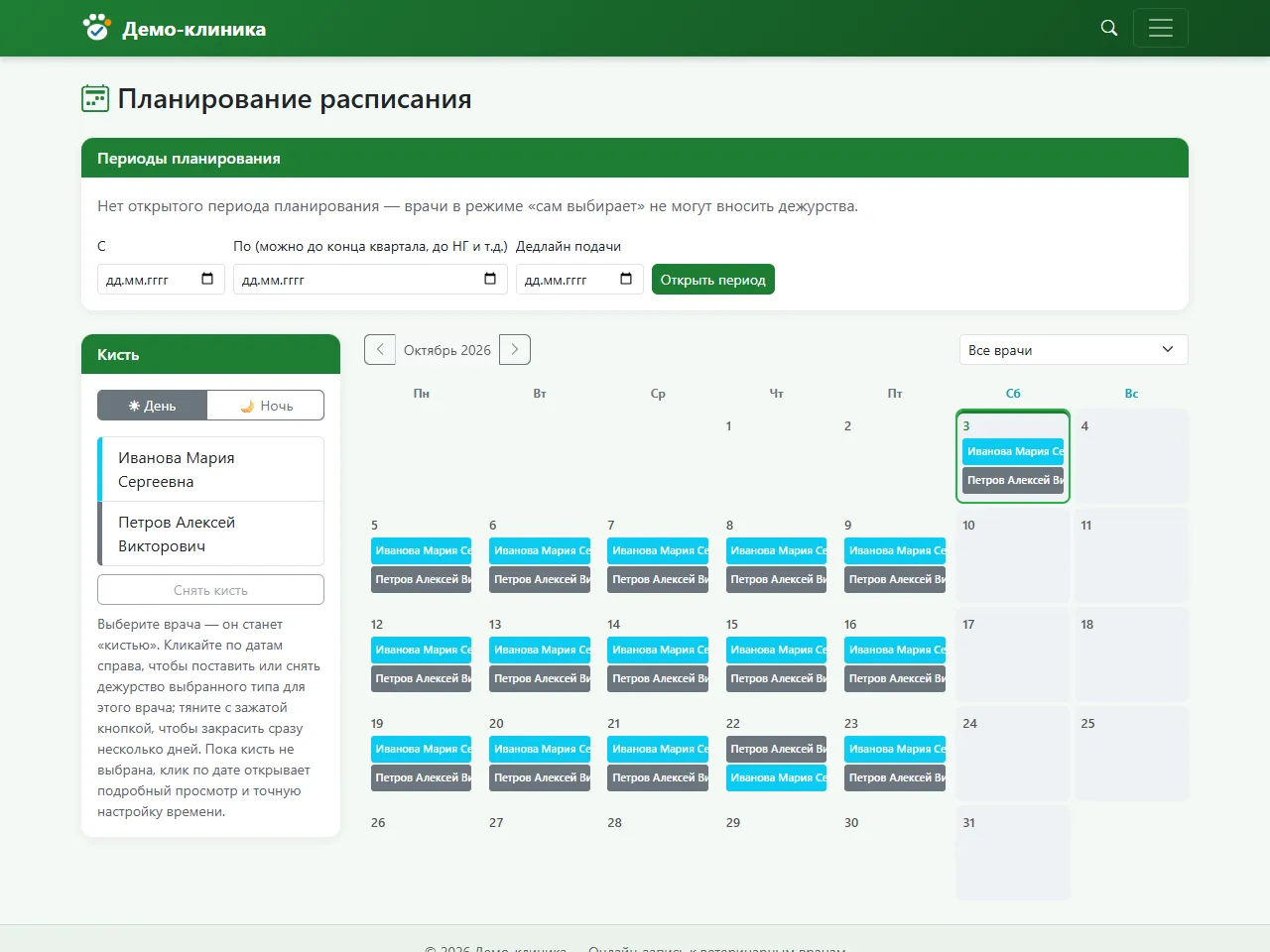Open calendar icon of the «По» date field
Image resolution: width=1270 pixels, height=952 pixels.
tap(490, 279)
